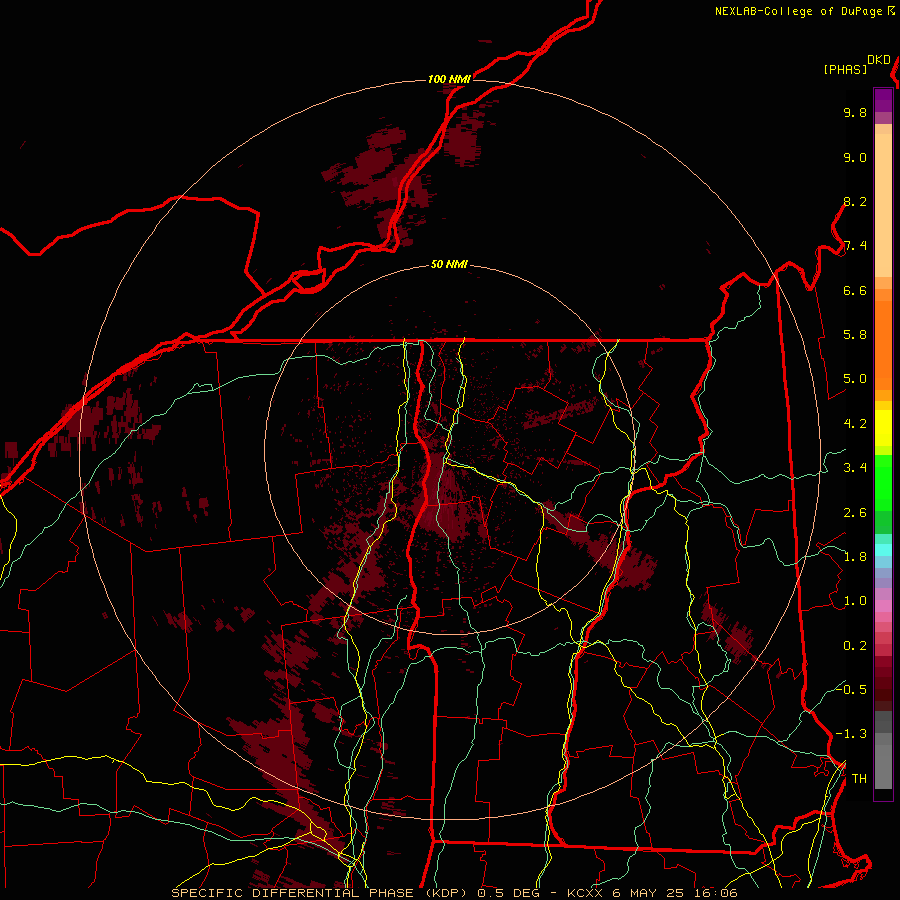
Task: Click the TH threshold label on scale
Action: click(x=859, y=779)
